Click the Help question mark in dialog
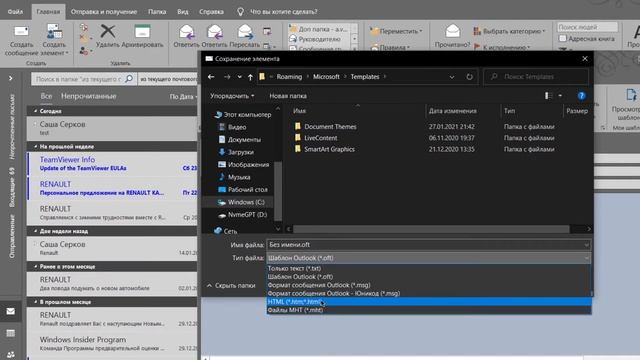The height and width of the screenshot is (360, 640). coord(581,96)
